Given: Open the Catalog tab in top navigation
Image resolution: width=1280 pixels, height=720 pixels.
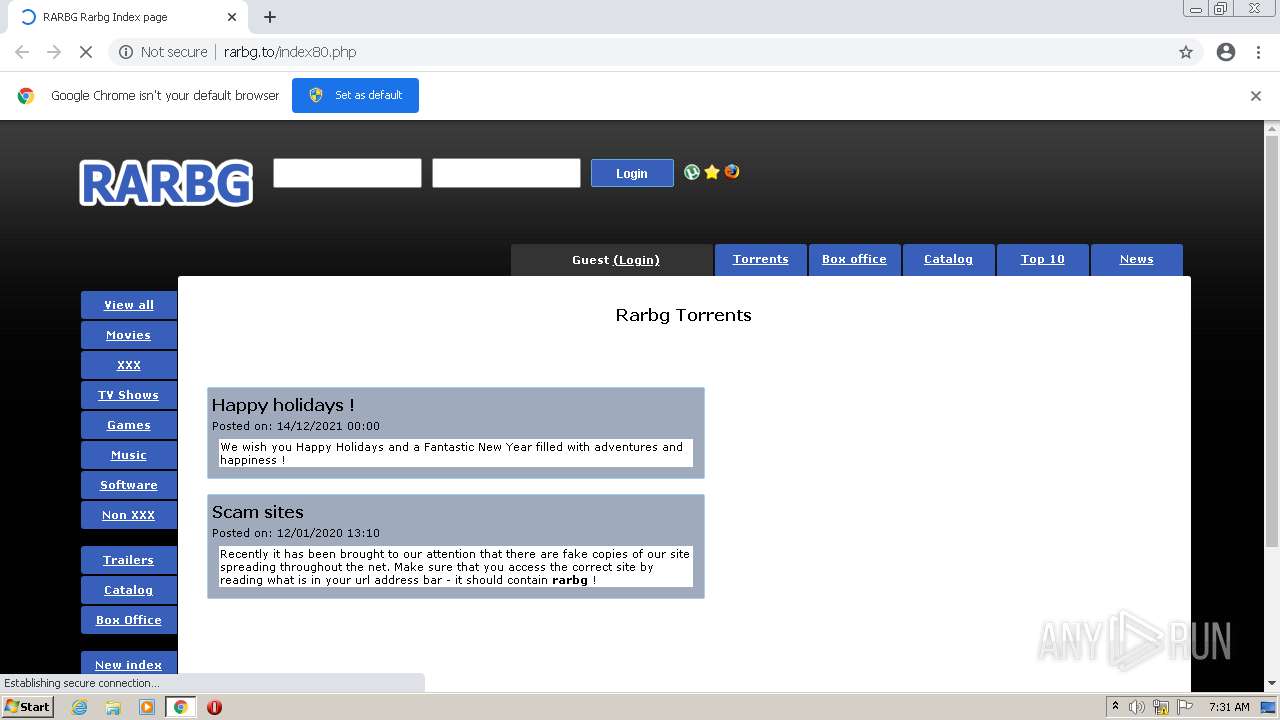Looking at the screenshot, I should point(948,259).
